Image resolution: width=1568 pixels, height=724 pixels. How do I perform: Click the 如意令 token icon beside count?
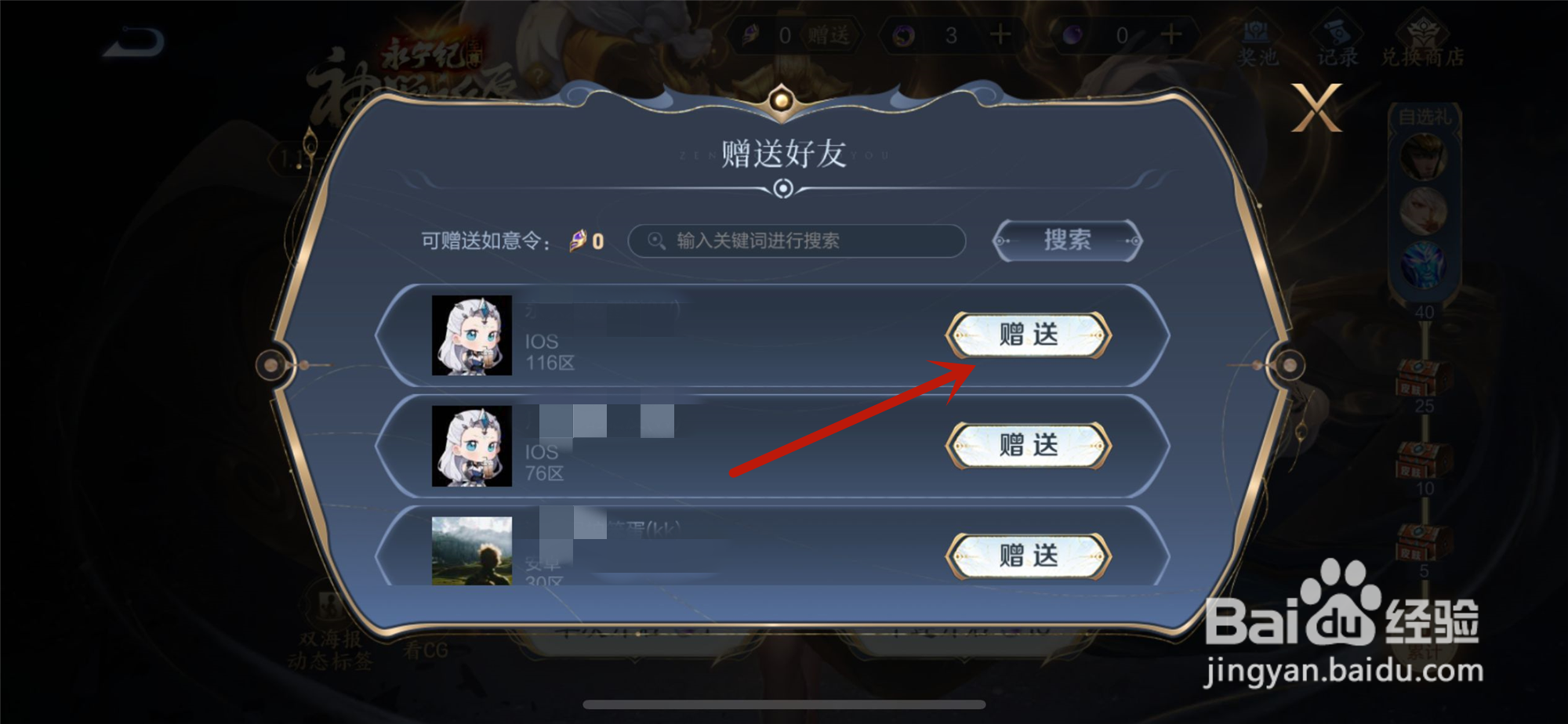[x=578, y=241]
